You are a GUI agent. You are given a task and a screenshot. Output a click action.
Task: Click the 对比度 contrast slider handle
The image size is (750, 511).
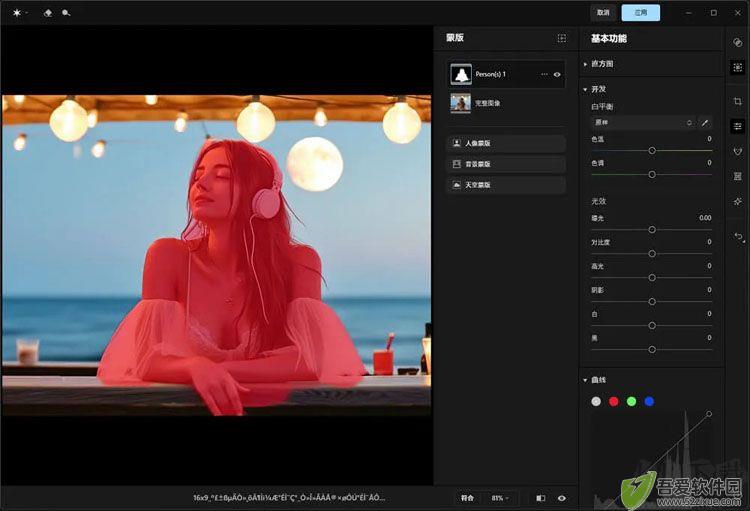(652, 254)
